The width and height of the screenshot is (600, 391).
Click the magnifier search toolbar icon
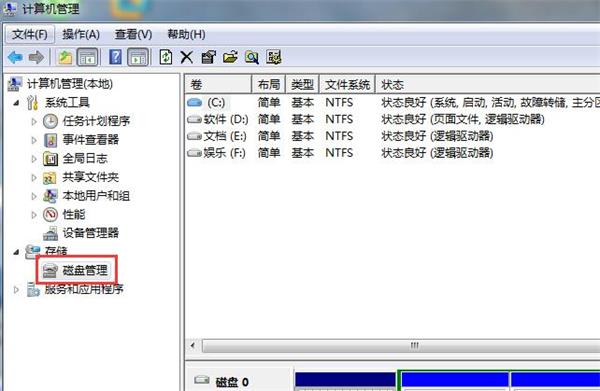pos(252,57)
